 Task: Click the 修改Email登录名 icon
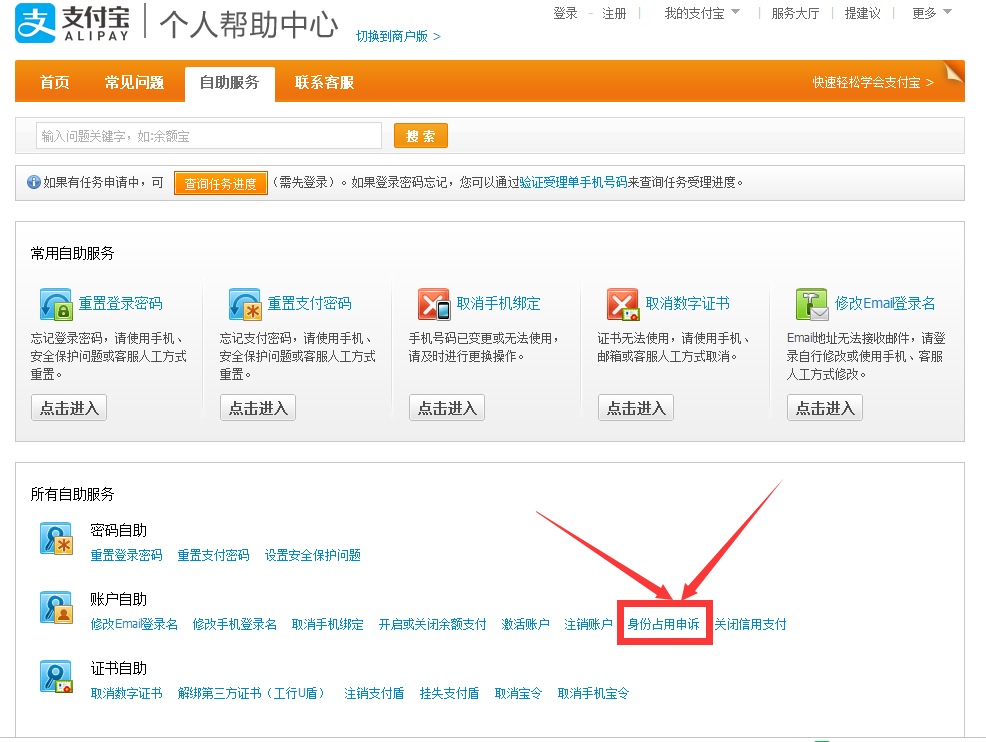pos(812,304)
